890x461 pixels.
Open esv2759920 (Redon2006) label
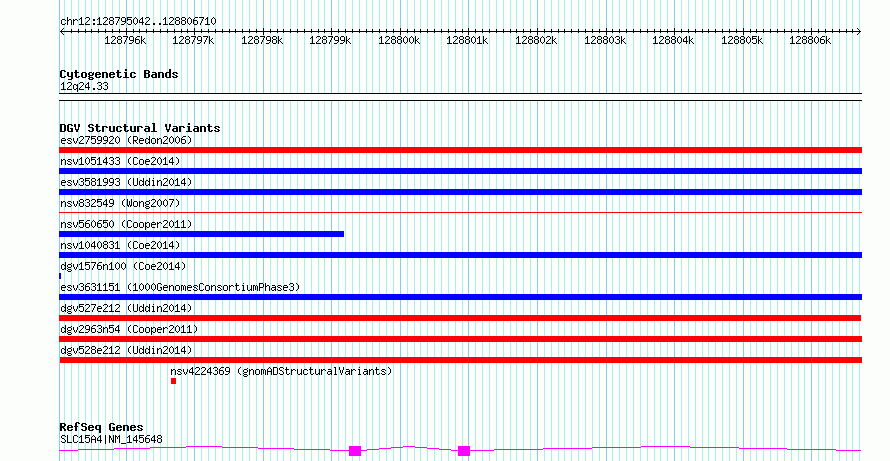(x=126, y=140)
